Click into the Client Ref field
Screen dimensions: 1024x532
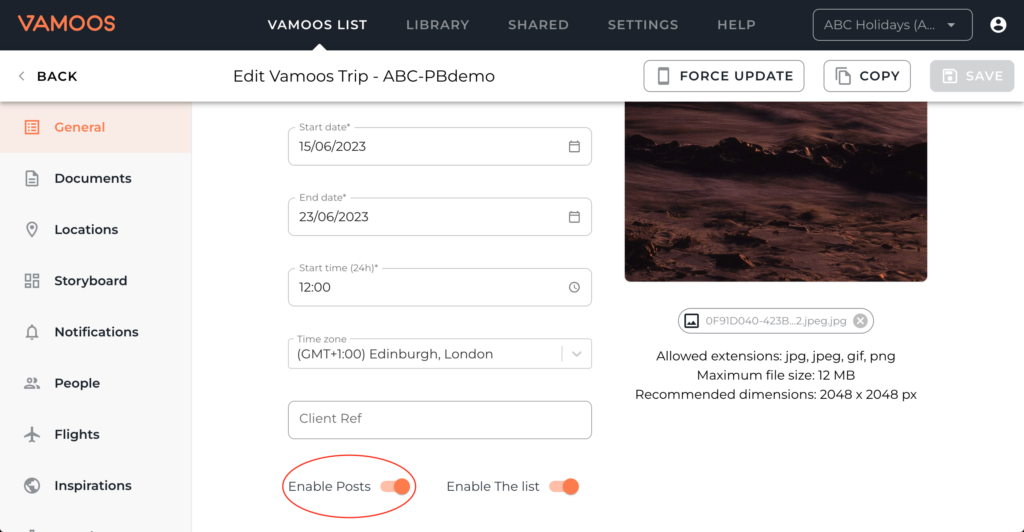pos(440,420)
